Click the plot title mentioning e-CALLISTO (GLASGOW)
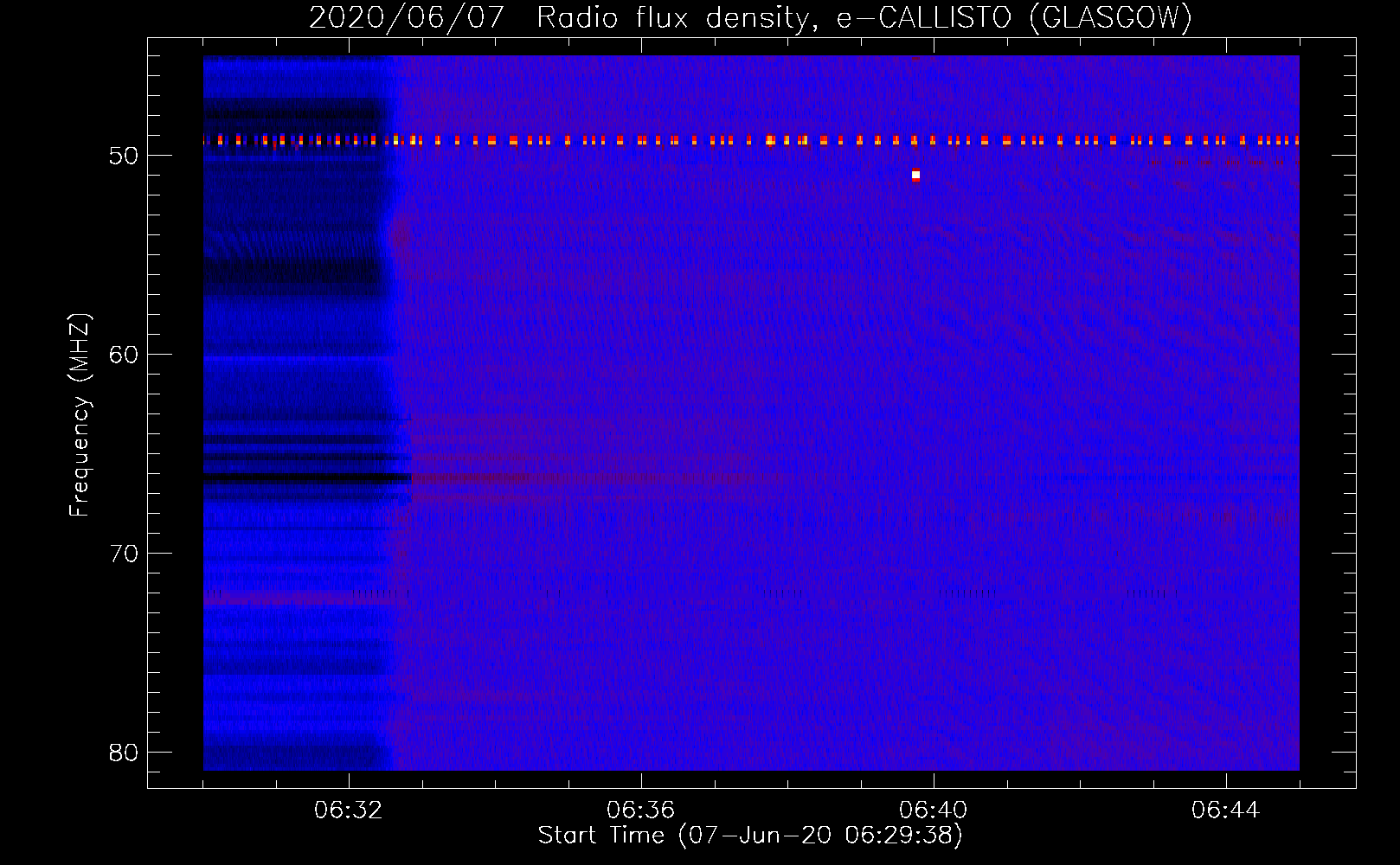This screenshot has width=1400, height=865. click(x=750, y=17)
